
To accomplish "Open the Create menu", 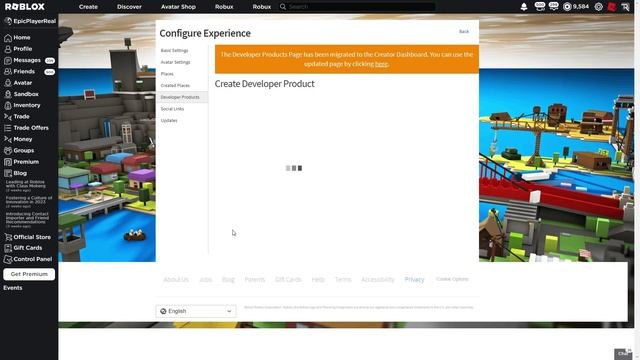I will coord(88,7).
